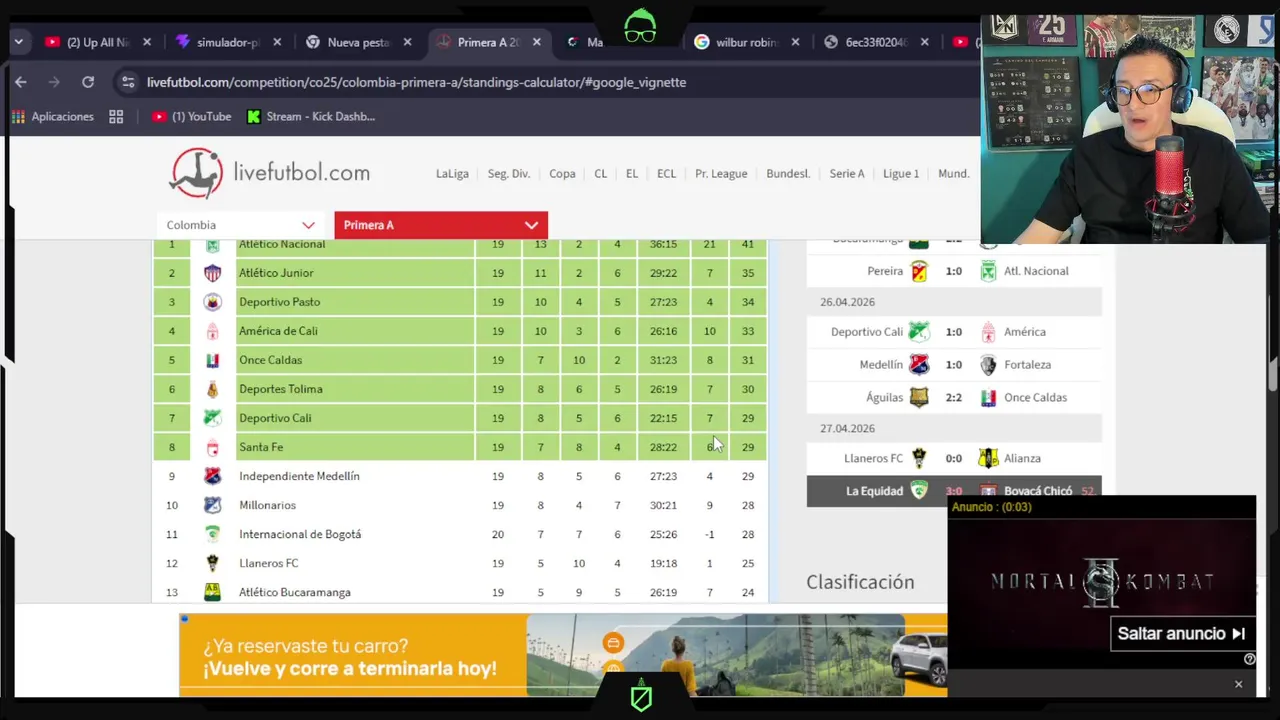Switch to the Up All Night YouTube tab
1280x720 pixels.
pyautogui.click(x=98, y=42)
